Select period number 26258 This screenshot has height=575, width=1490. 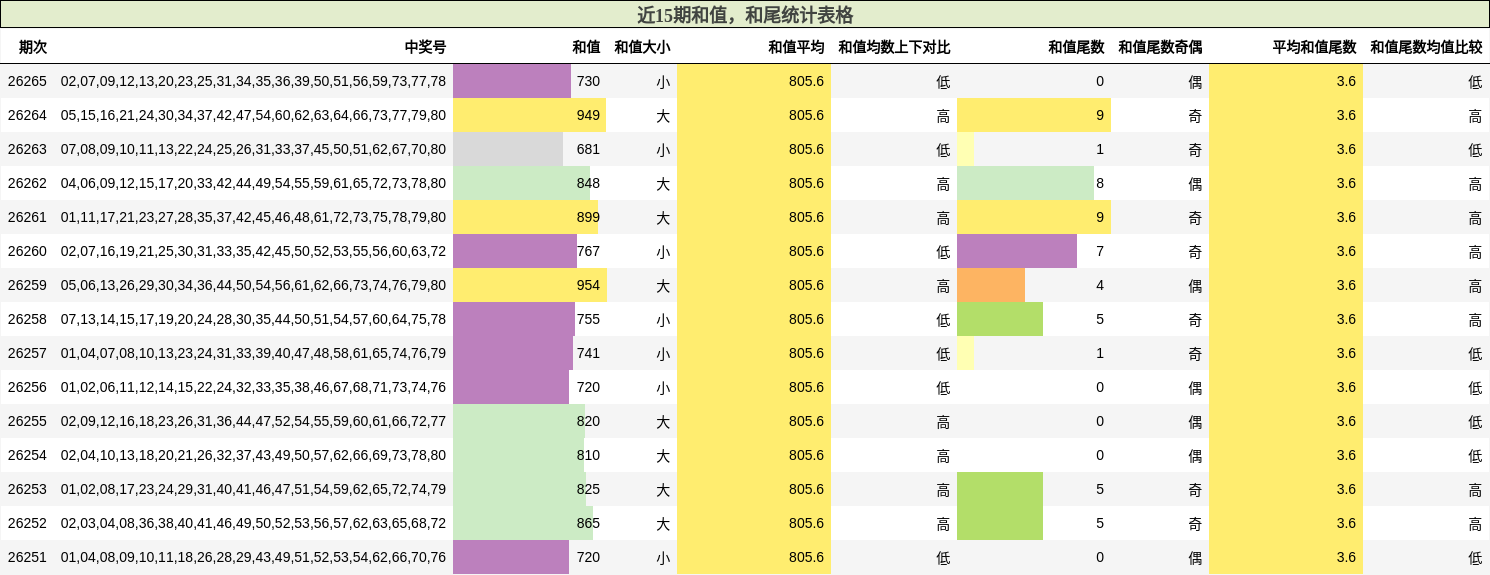[x=27, y=319]
